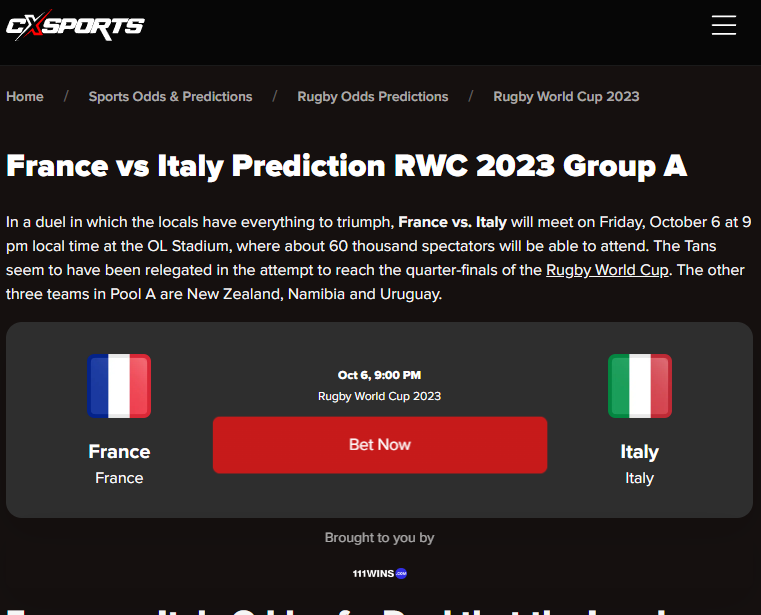Click the Brought to you by text
This screenshot has height=615, width=761.
[380, 538]
